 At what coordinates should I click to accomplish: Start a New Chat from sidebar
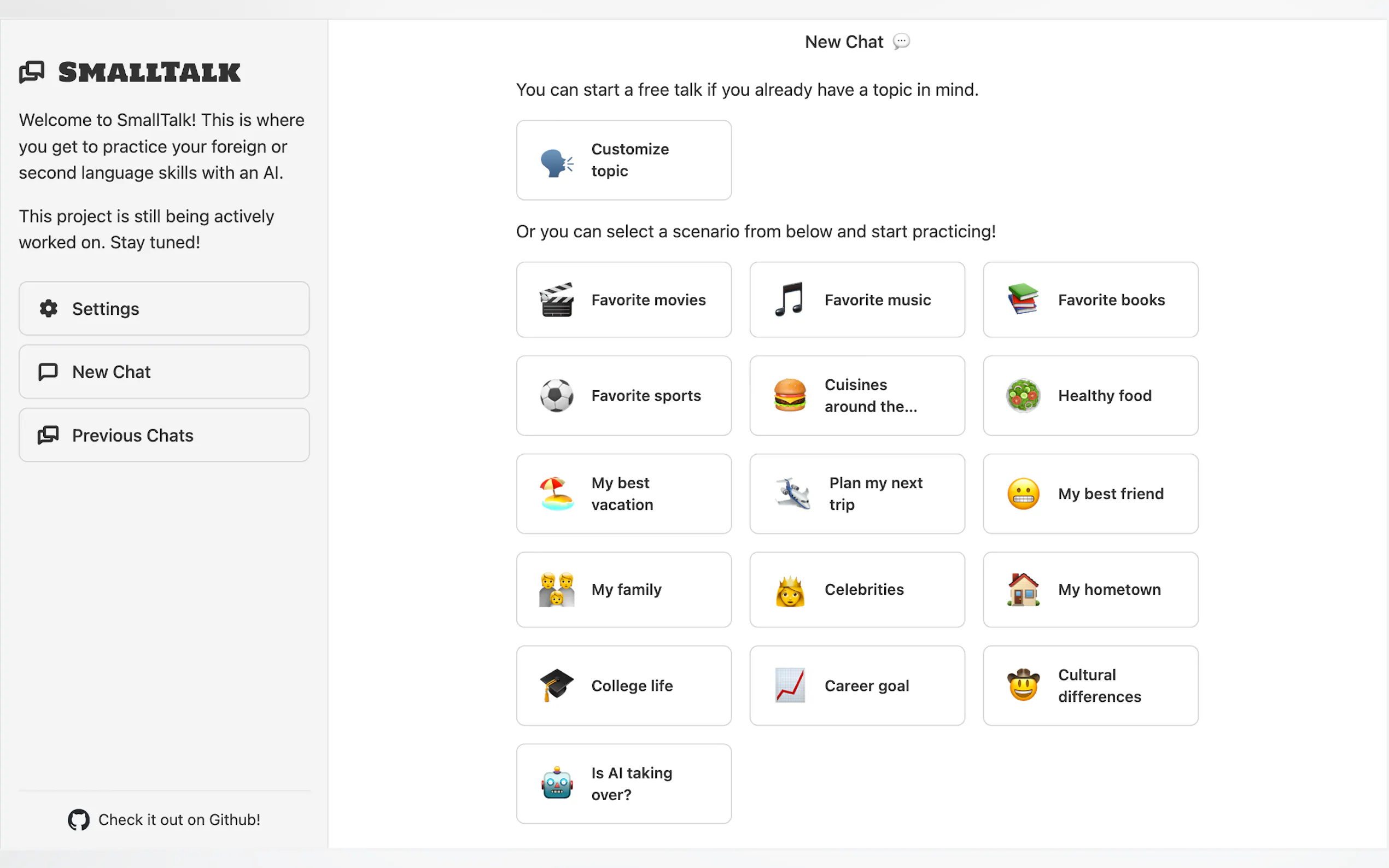(x=164, y=372)
